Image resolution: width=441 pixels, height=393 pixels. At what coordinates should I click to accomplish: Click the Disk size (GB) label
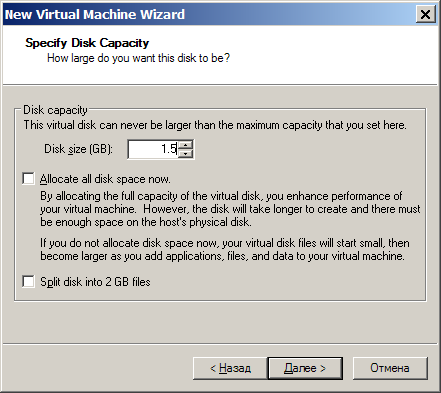pyautogui.click(x=79, y=149)
